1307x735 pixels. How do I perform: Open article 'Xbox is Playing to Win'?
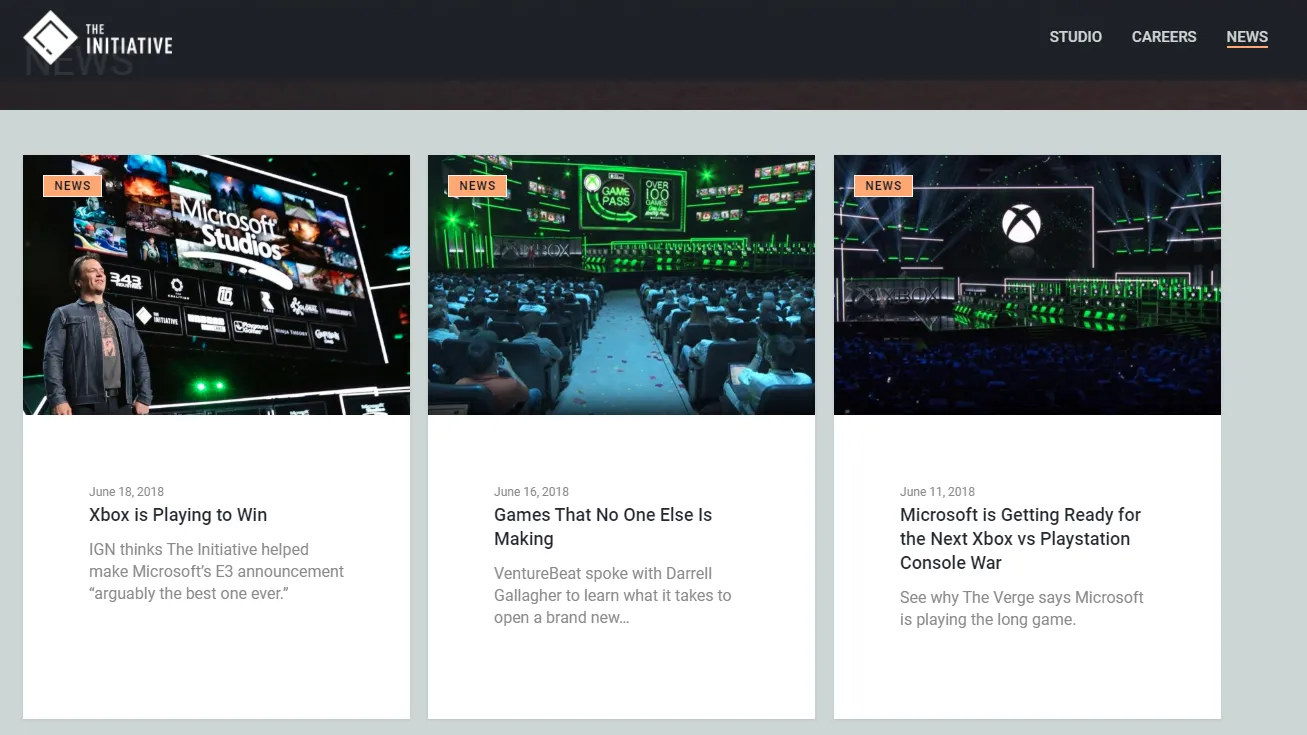tap(178, 515)
